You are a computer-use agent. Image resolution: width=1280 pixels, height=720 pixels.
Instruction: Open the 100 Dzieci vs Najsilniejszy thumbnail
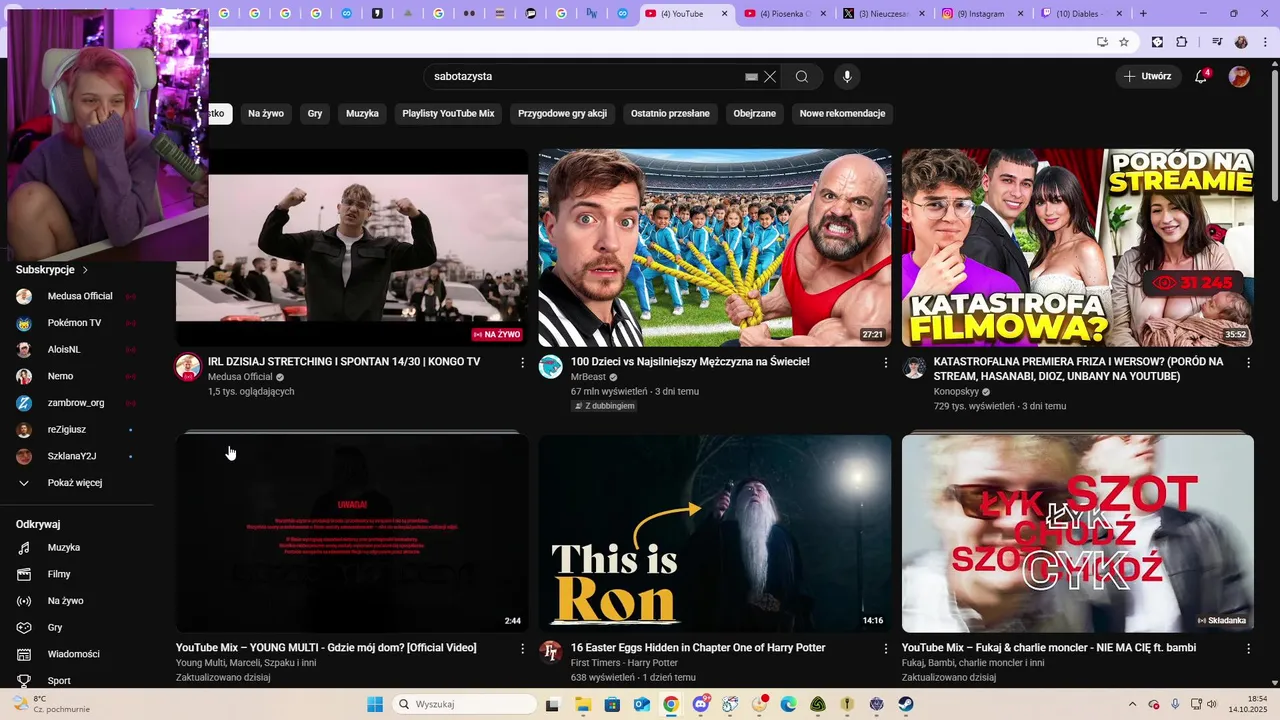pyautogui.click(x=715, y=248)
